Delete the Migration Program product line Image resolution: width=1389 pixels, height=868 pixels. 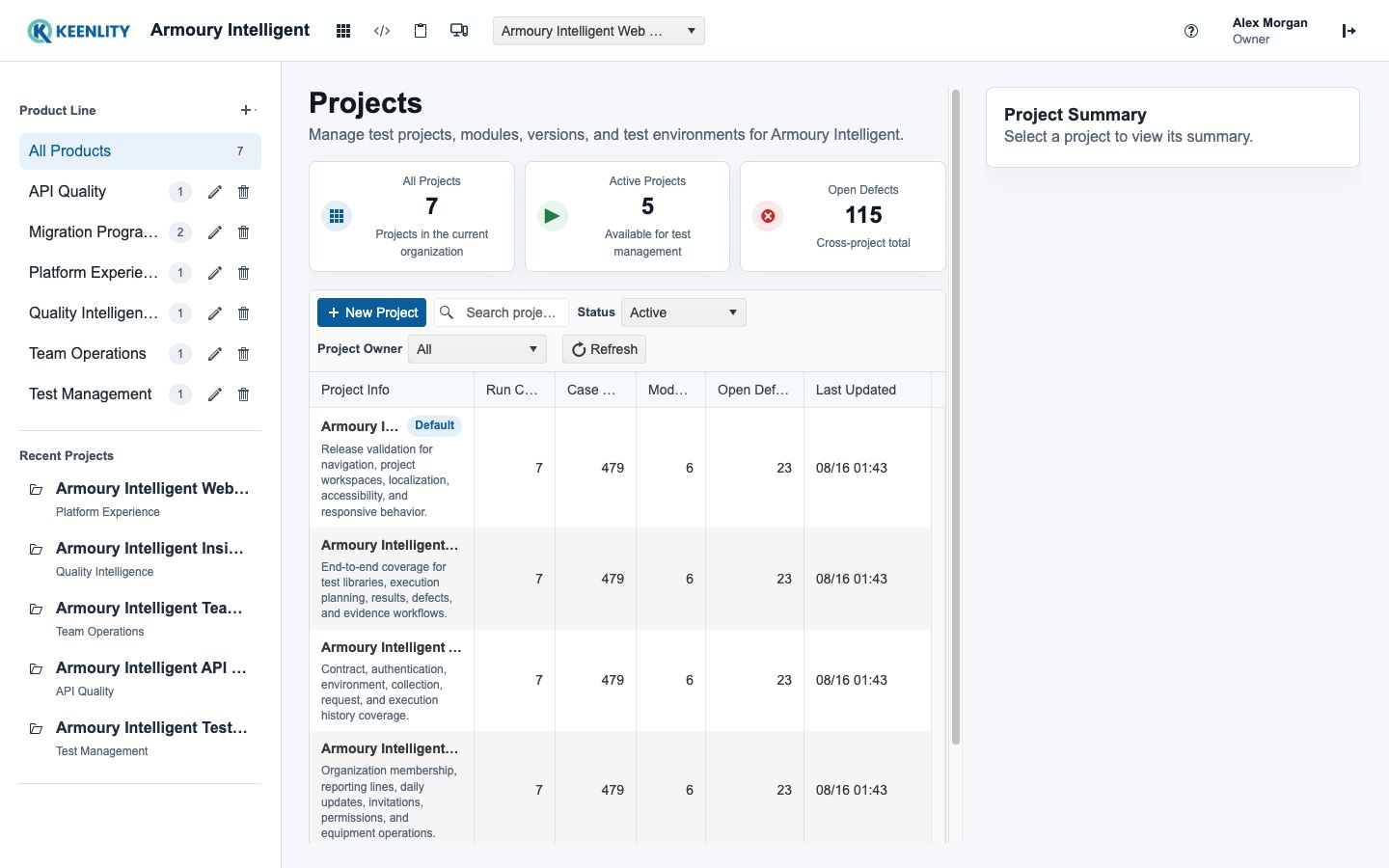[x=244, y=232]
